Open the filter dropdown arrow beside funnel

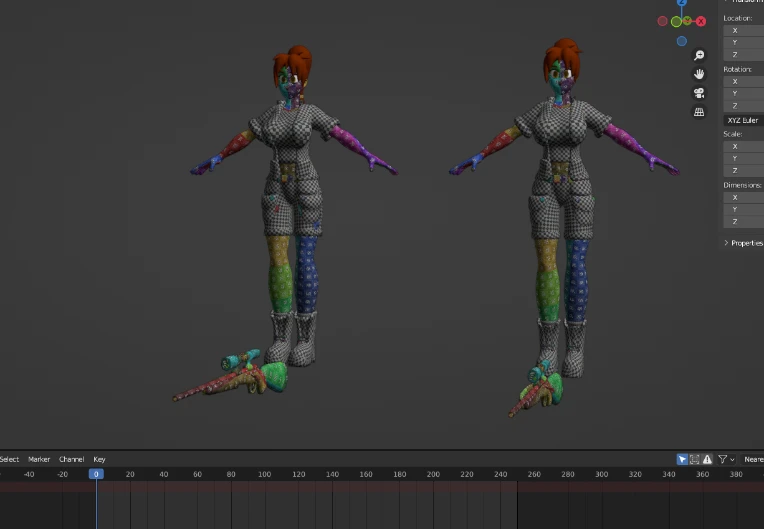[732, 460]
